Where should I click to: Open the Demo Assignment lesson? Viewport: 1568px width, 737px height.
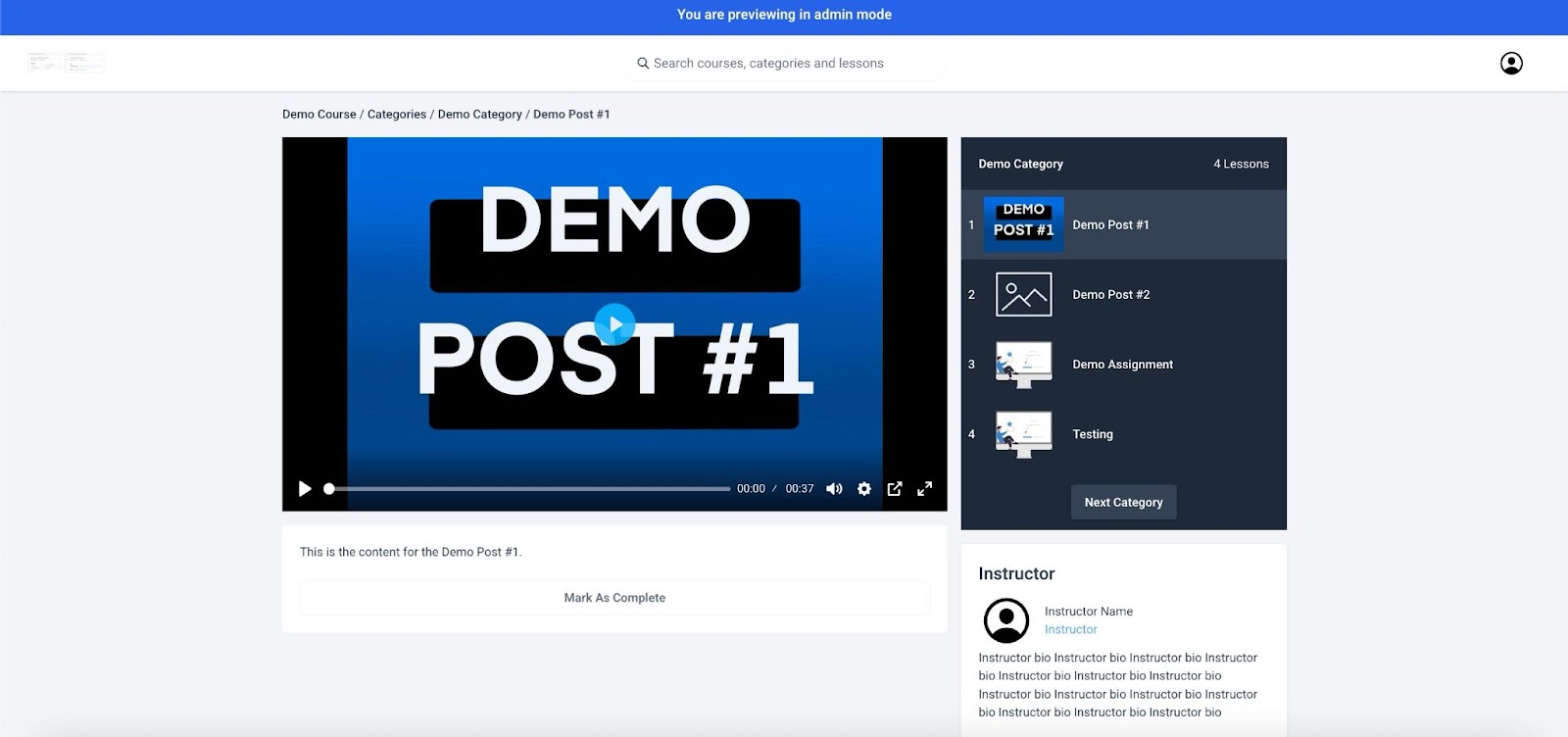coord(1122,365)
